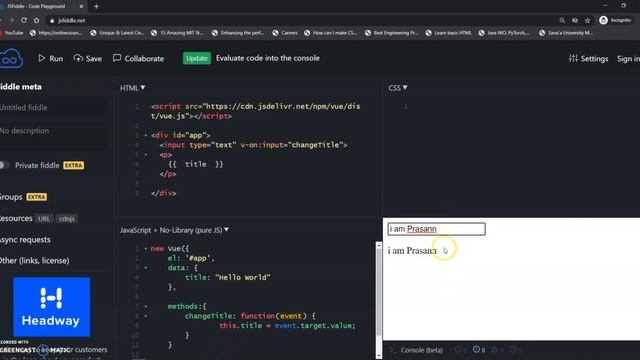Screen dimensions: 640x360
Task: Close the JSFiddle Code Playground tab
Action: coord(81,7)
